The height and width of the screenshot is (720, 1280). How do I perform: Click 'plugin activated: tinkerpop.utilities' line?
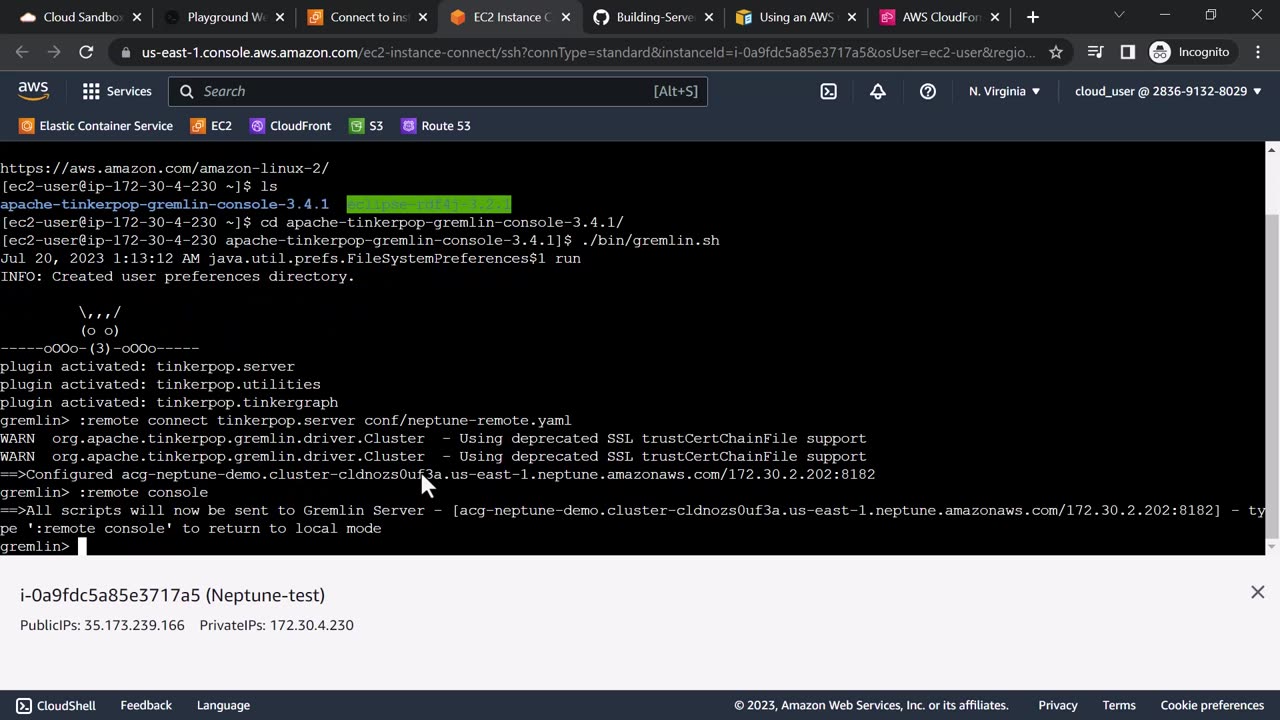[x=160, y=384]
